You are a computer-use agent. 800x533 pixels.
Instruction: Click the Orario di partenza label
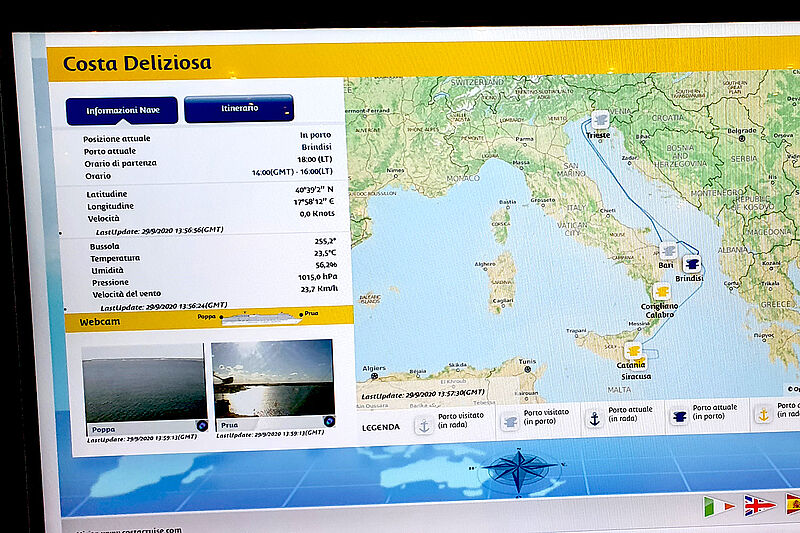[120, 164]
